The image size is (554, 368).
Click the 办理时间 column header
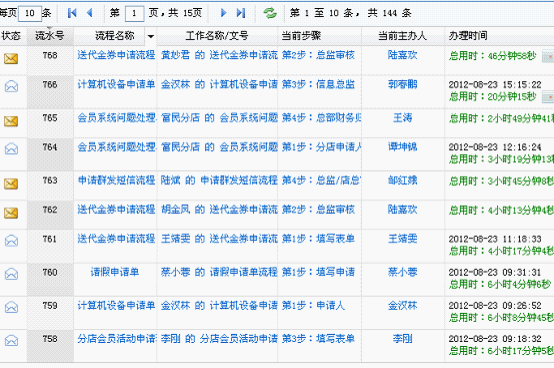[x=468, y=36]
